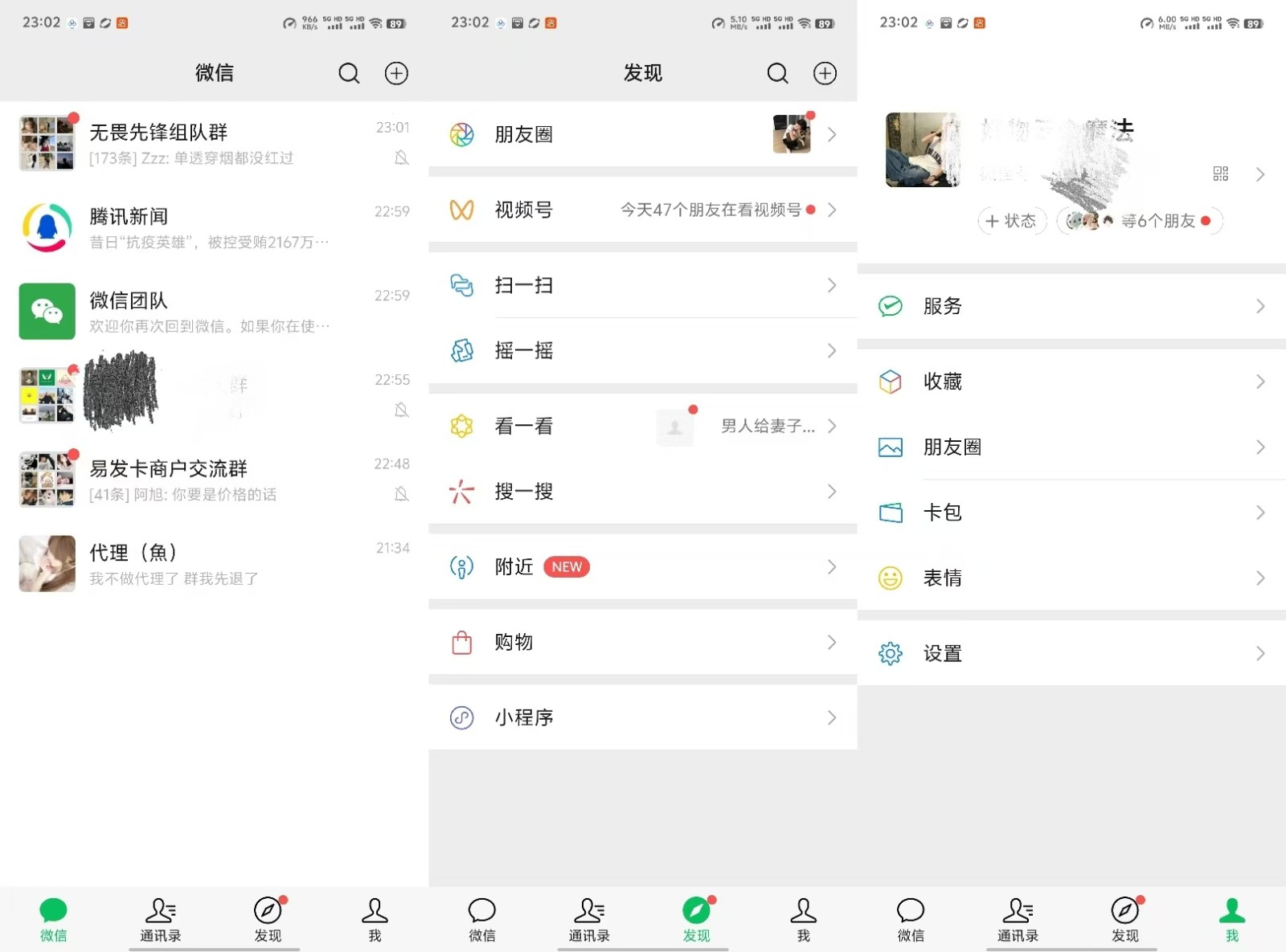Tap the 22:55 timestamp of the scribbled group chat
Viewport: 1286px width, 952px height.
coord(392,379)
